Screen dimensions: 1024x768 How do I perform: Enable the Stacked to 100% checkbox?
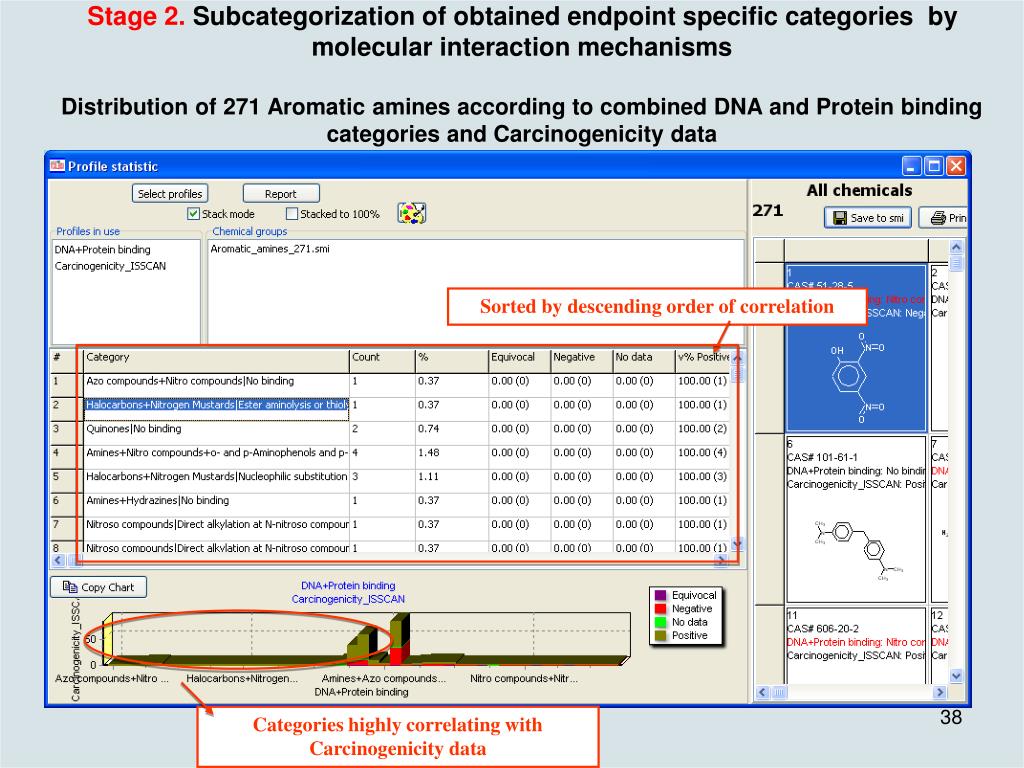292,214
